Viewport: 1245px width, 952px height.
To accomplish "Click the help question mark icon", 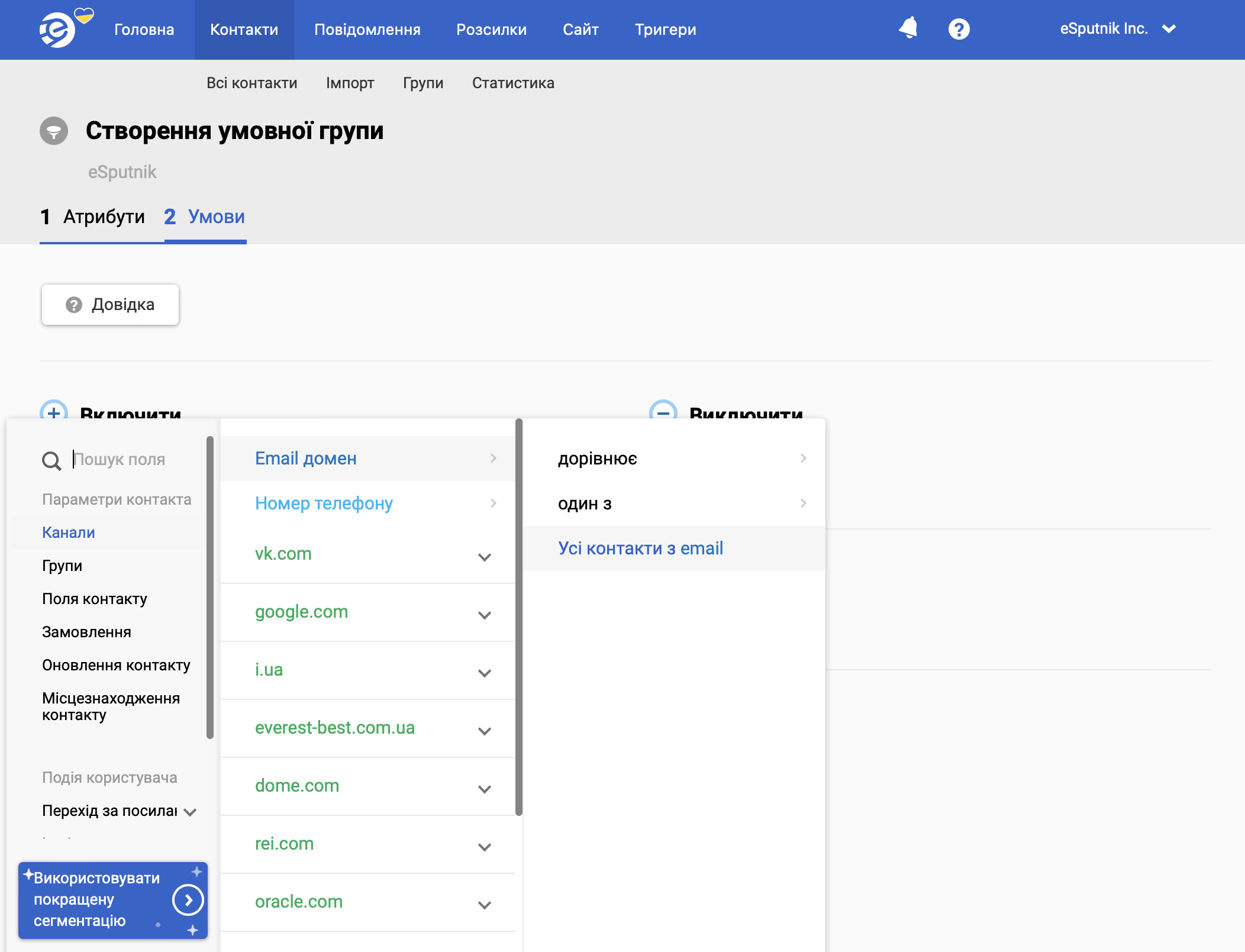I will pyautogui.click(x=959, y=29).
